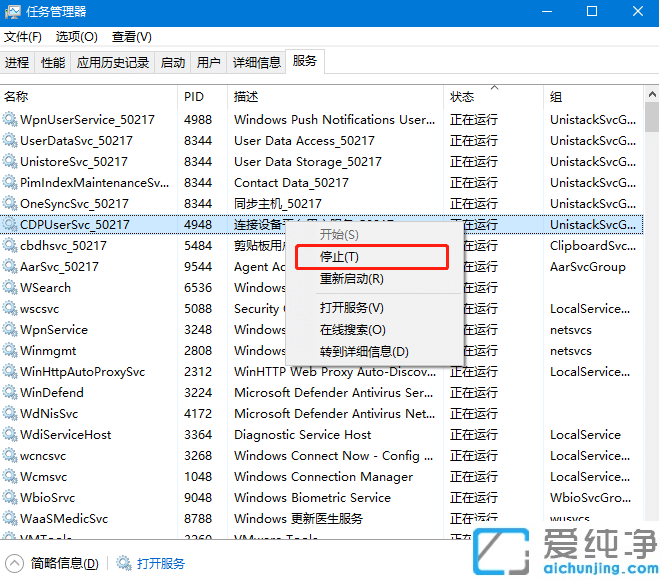This screenshot has width=662, height=580.
Task: Sort by the 组 column header
Action: [x=593, y=97]
